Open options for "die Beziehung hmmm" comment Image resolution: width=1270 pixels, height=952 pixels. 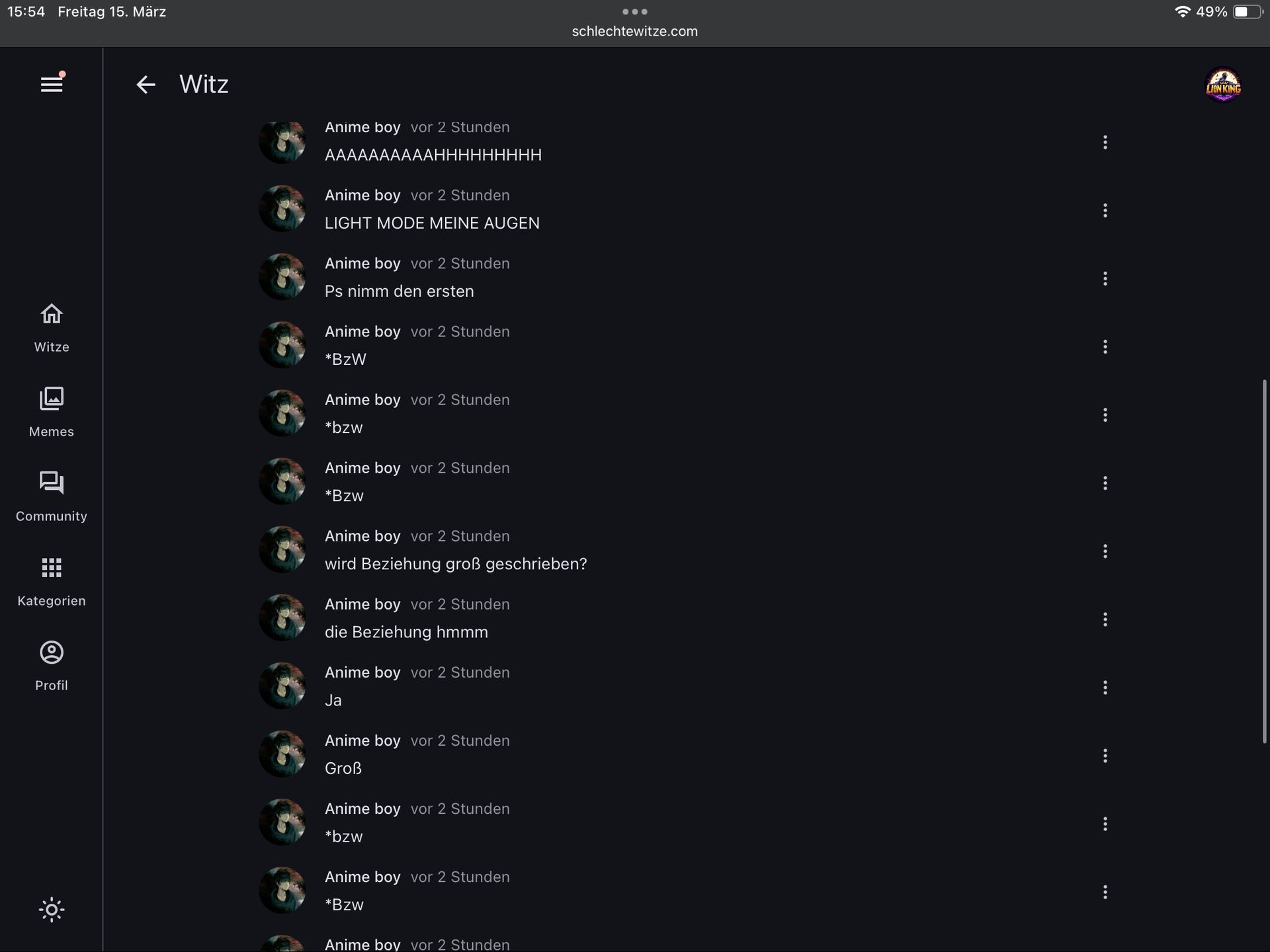click(1105, 619)
